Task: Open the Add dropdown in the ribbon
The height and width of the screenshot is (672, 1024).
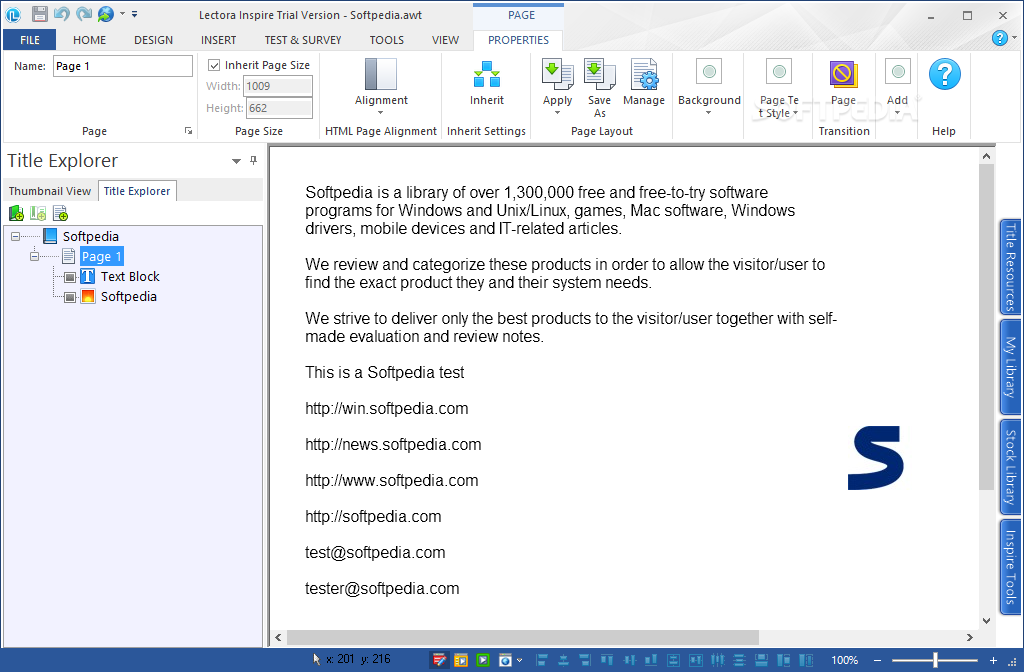Action: (897, 88)
